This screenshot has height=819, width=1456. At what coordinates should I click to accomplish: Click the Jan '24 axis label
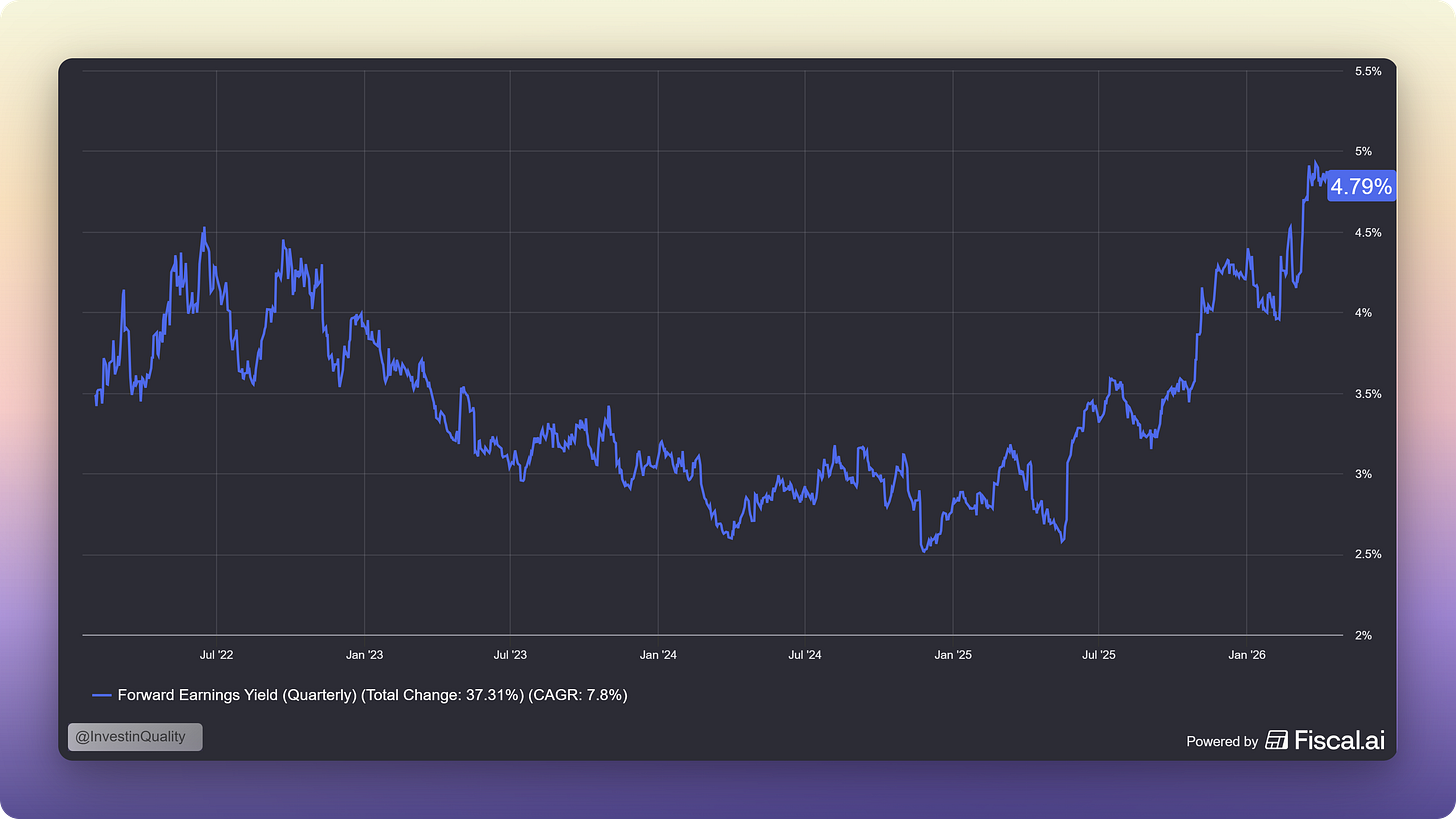click(658, 655)
